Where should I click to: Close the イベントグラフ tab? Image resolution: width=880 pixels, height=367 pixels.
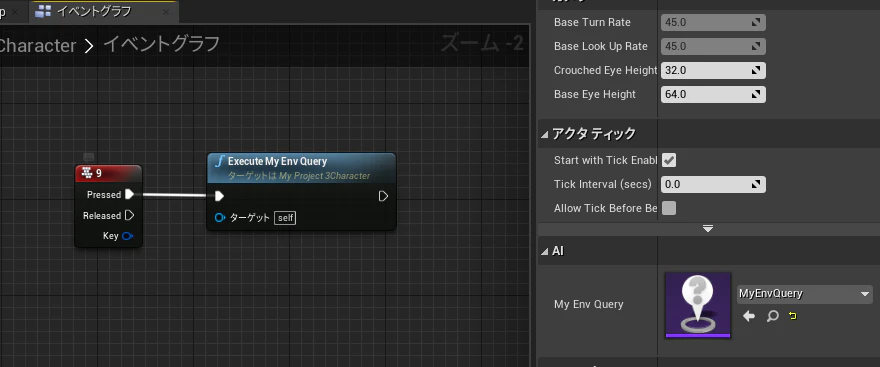(166, 12)
